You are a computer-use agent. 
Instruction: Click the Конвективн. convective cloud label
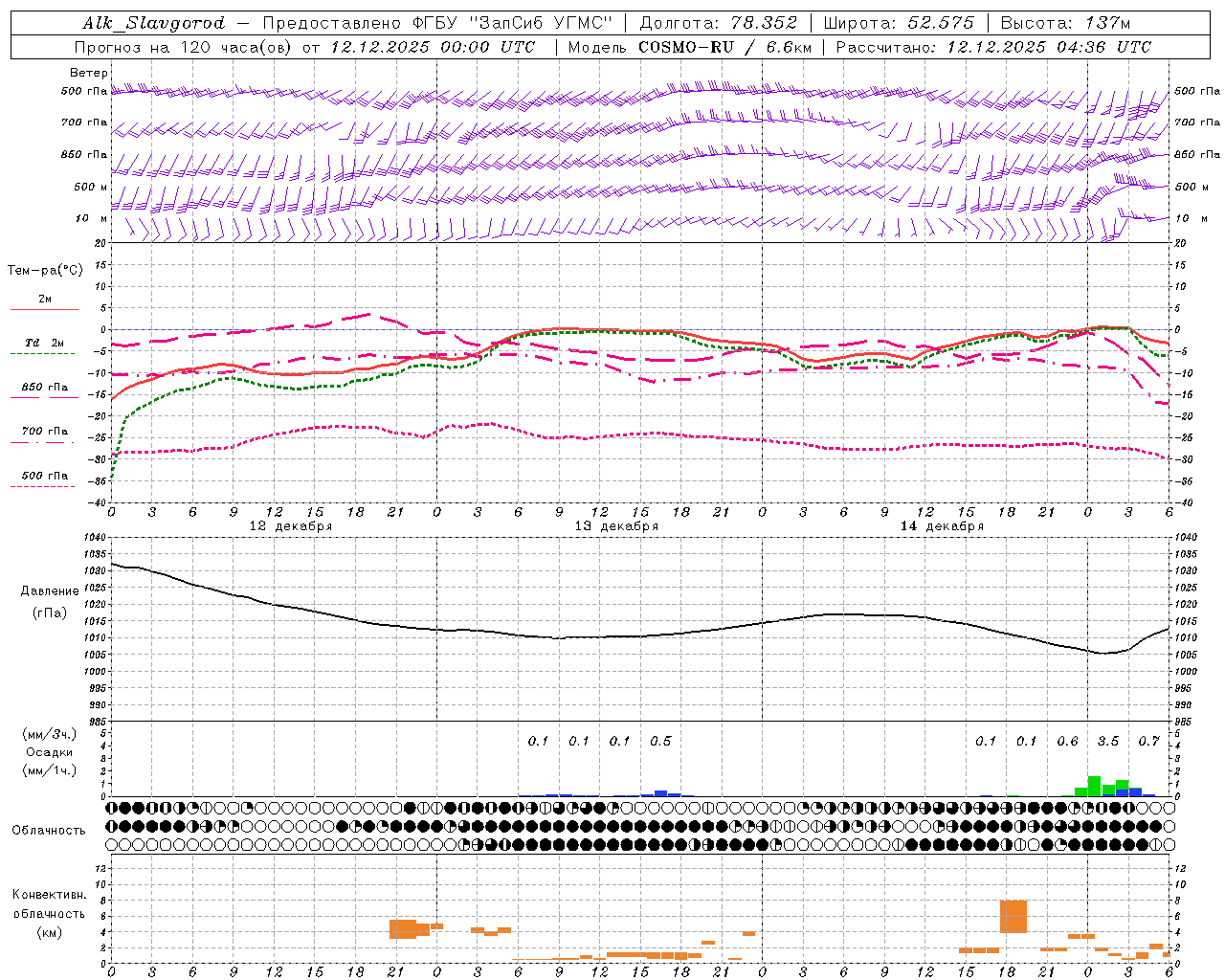(49, 895)
